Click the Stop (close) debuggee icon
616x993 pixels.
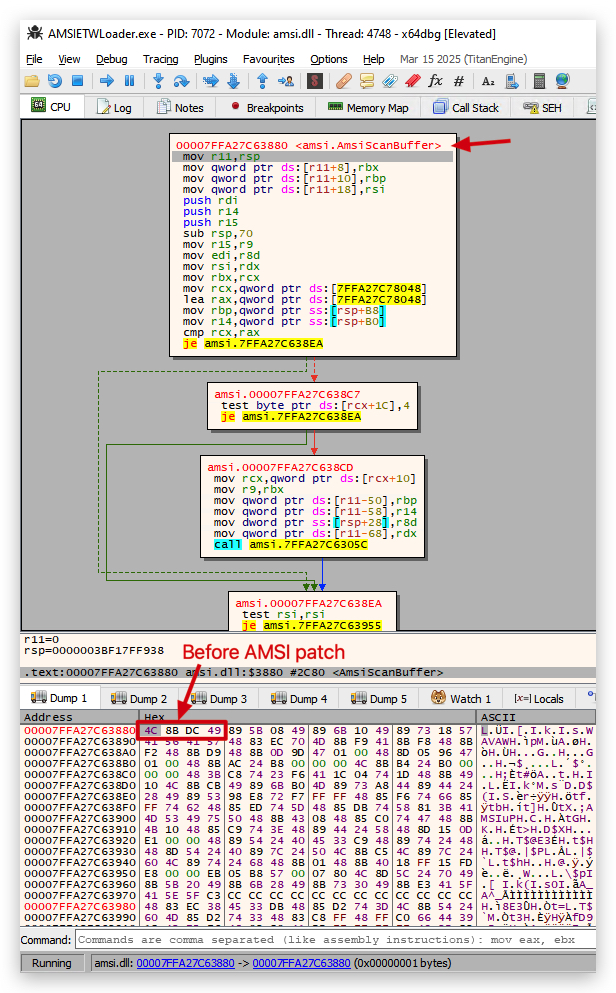coord(77,81)
